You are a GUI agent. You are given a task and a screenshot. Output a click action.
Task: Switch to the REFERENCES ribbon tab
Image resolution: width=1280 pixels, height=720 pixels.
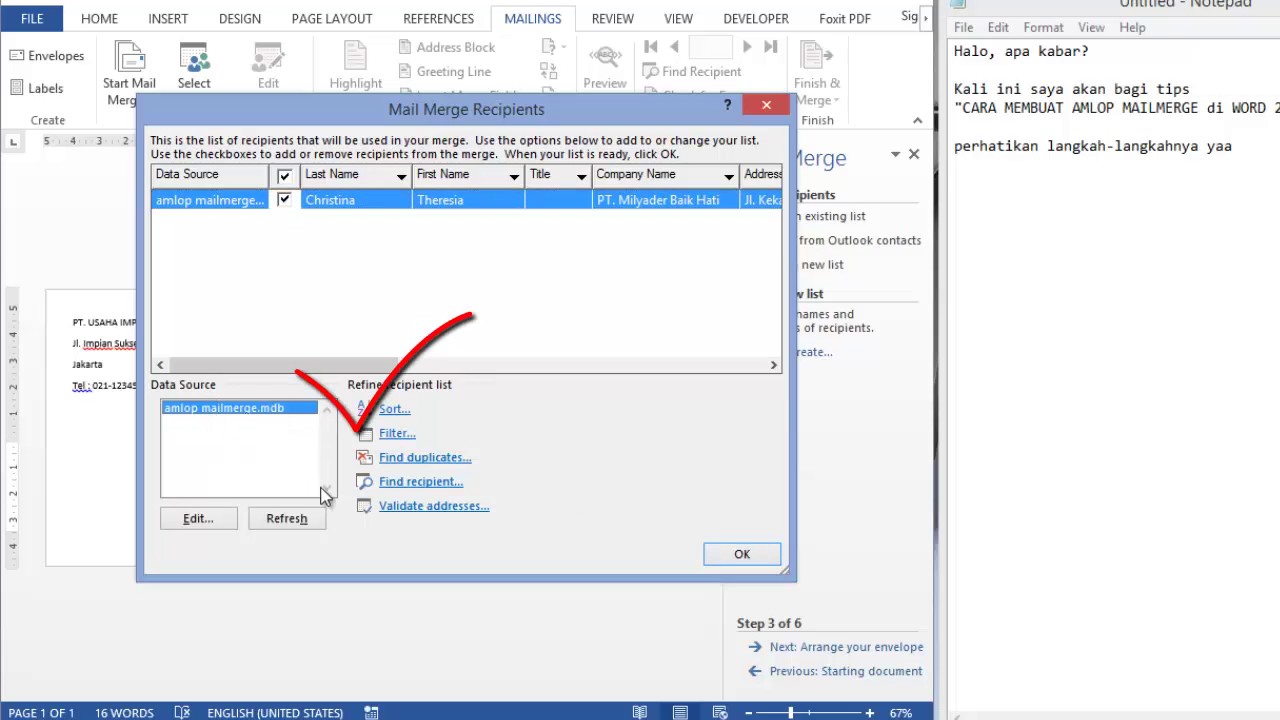point(438,18)
